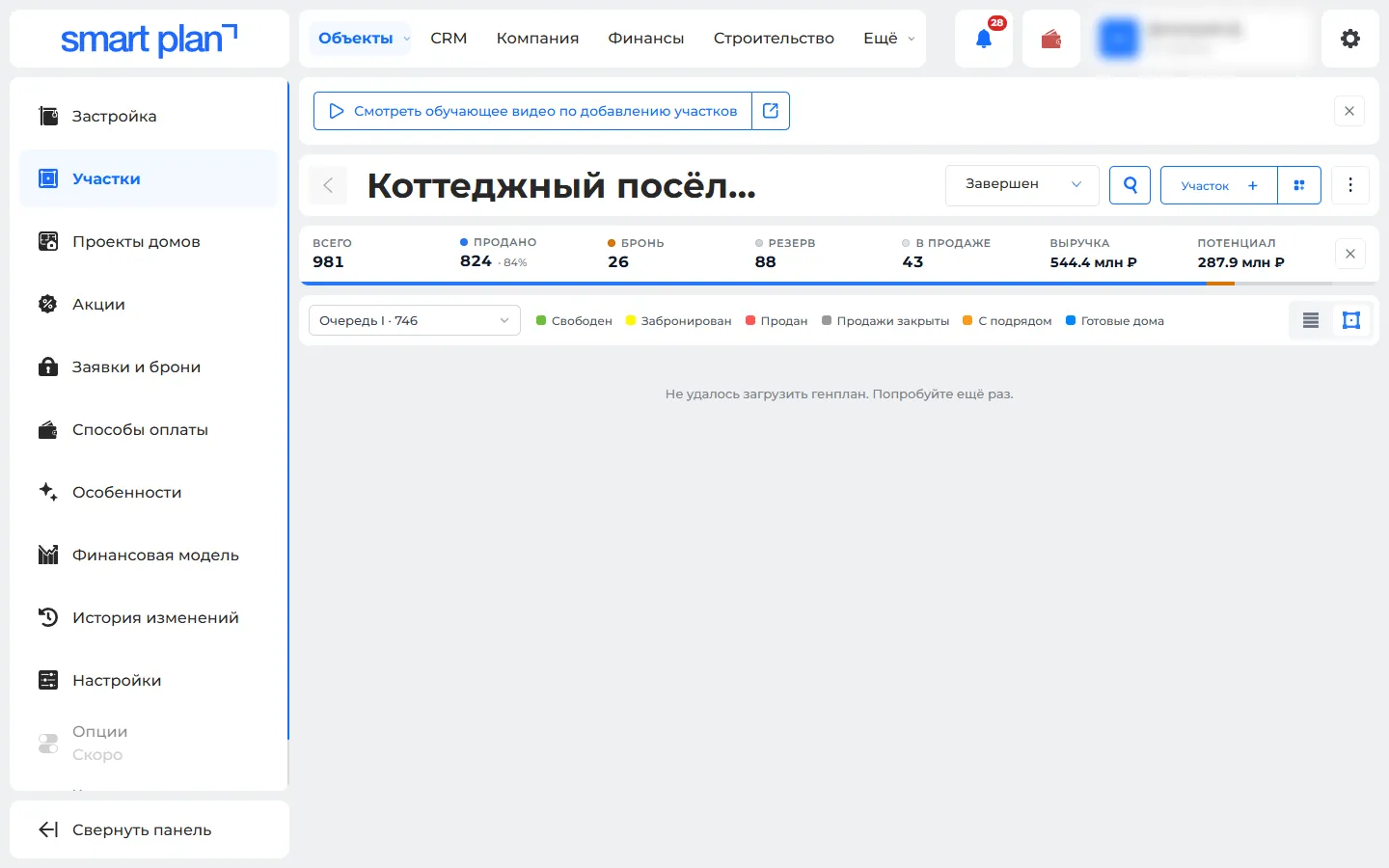Open the Компания tab
The image size is (1389, 868).
(537, 39)
